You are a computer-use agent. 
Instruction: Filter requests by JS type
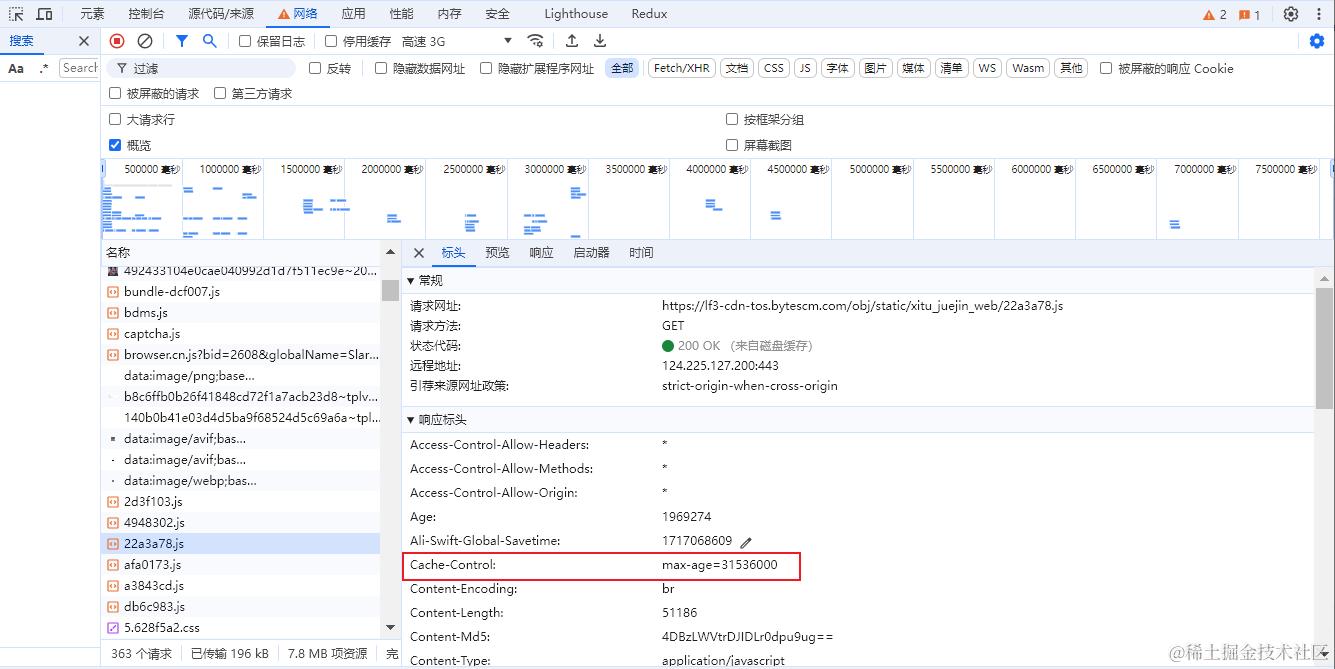point(805,68)
